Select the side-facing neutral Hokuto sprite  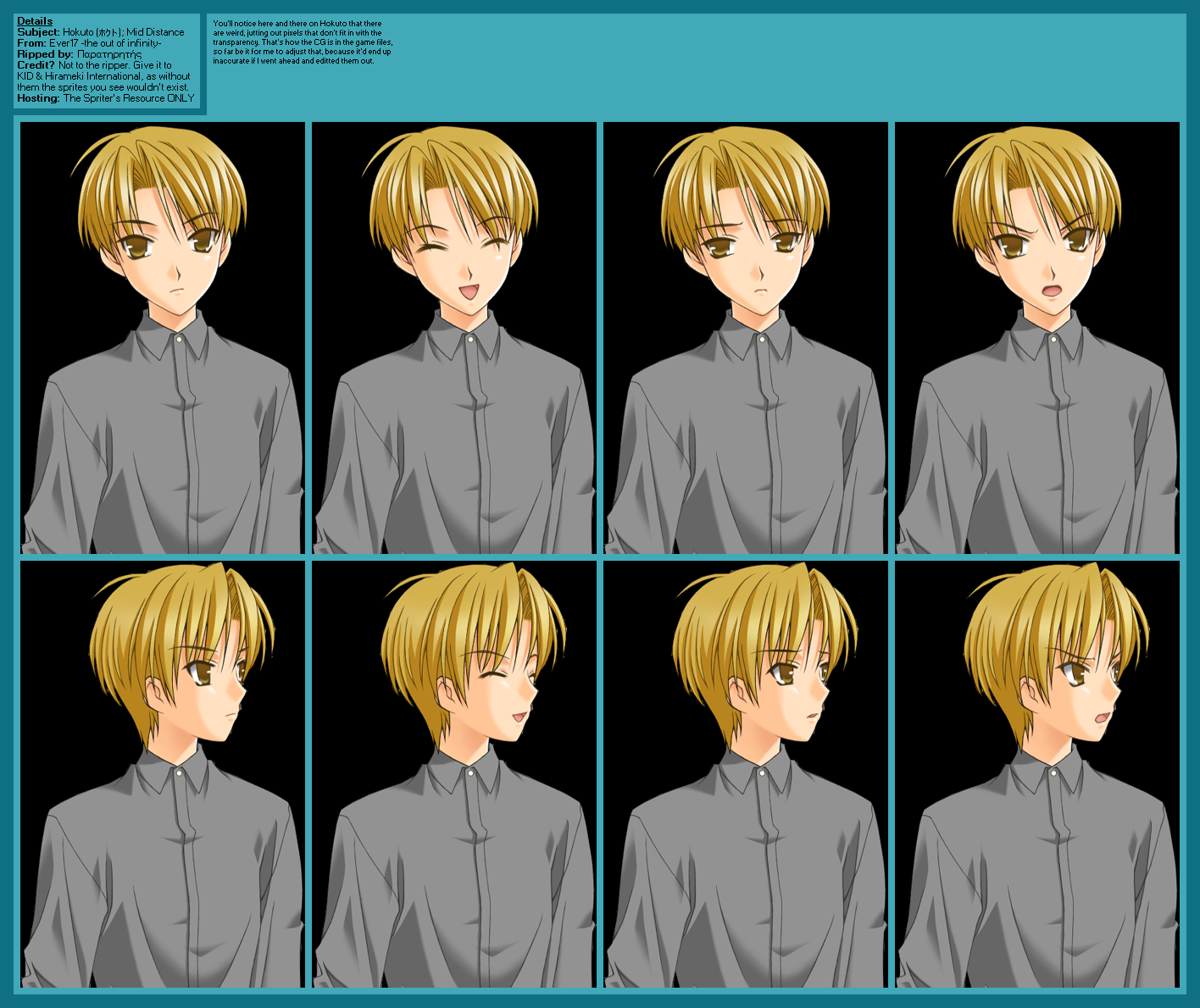pos(163,774)
